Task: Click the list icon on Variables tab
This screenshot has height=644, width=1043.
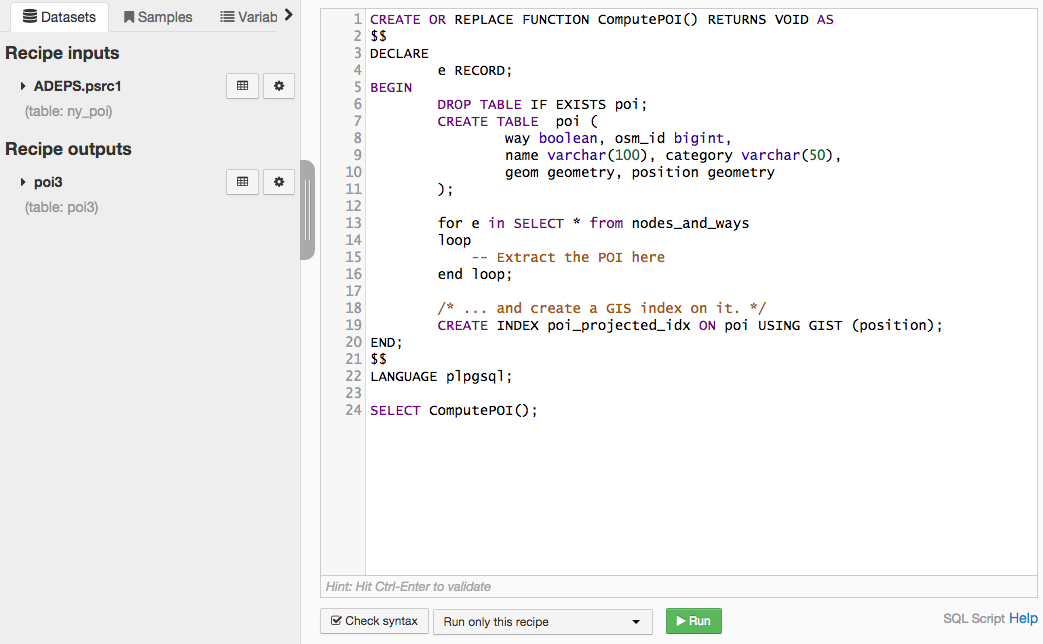Action: 227,17
